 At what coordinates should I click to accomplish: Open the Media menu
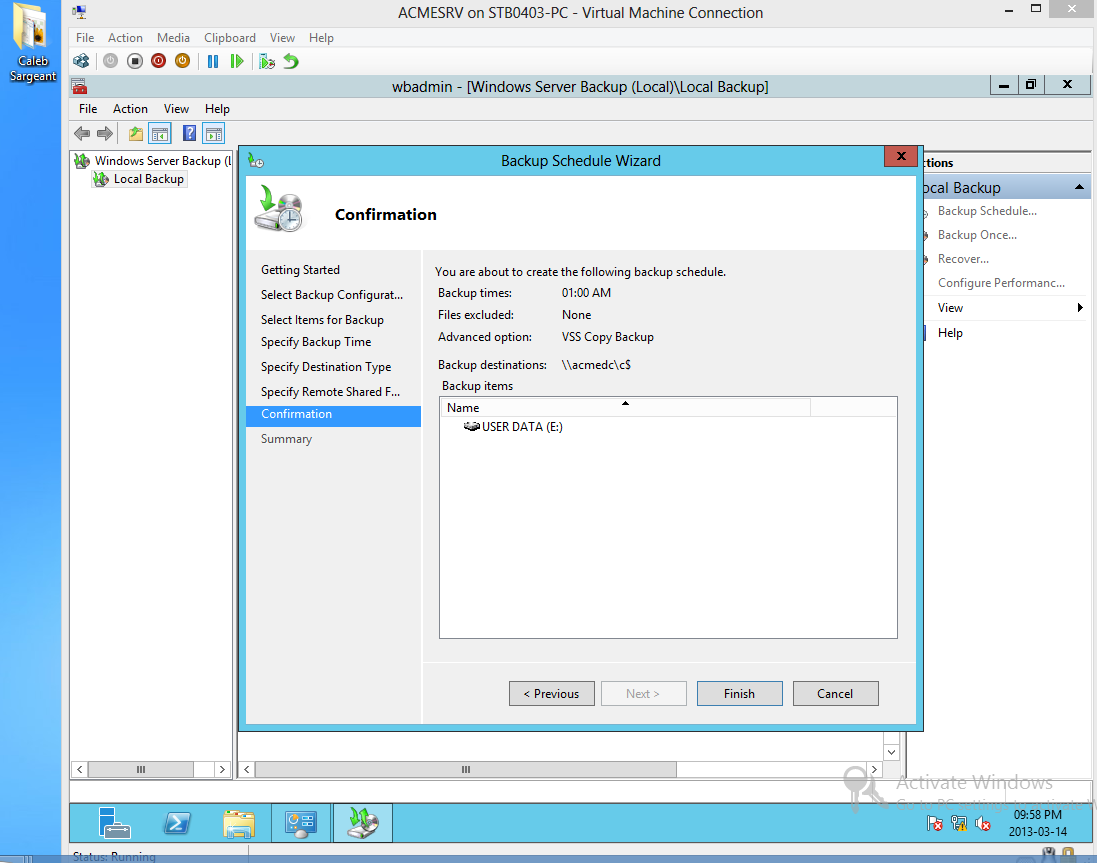[174, 38]
